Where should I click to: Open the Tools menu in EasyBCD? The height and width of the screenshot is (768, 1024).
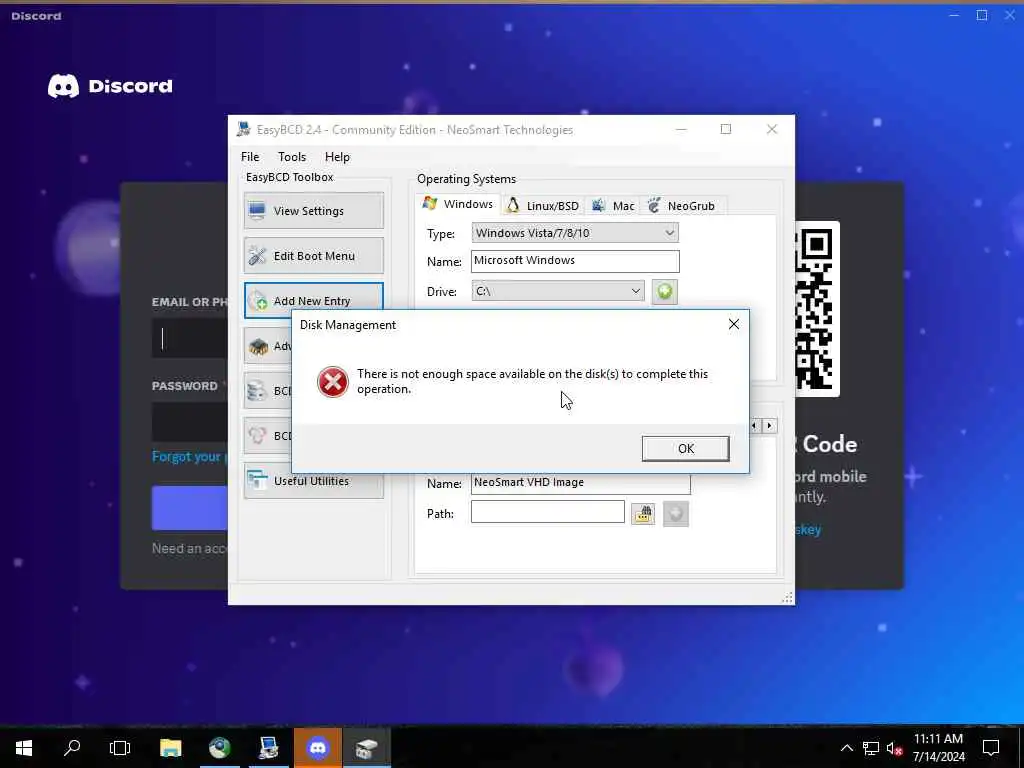292,157
